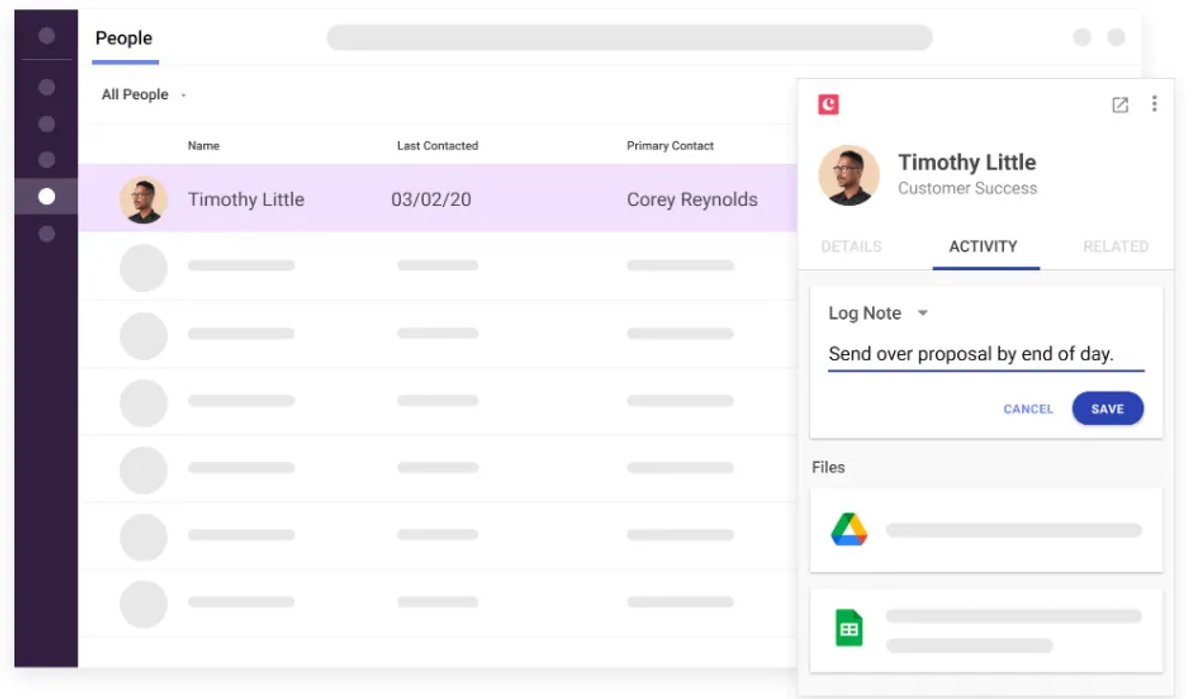This screenshot has width=1200, height=699.
Task: Click Timothy Little's avatar in the table row
Action: point(143,200)
